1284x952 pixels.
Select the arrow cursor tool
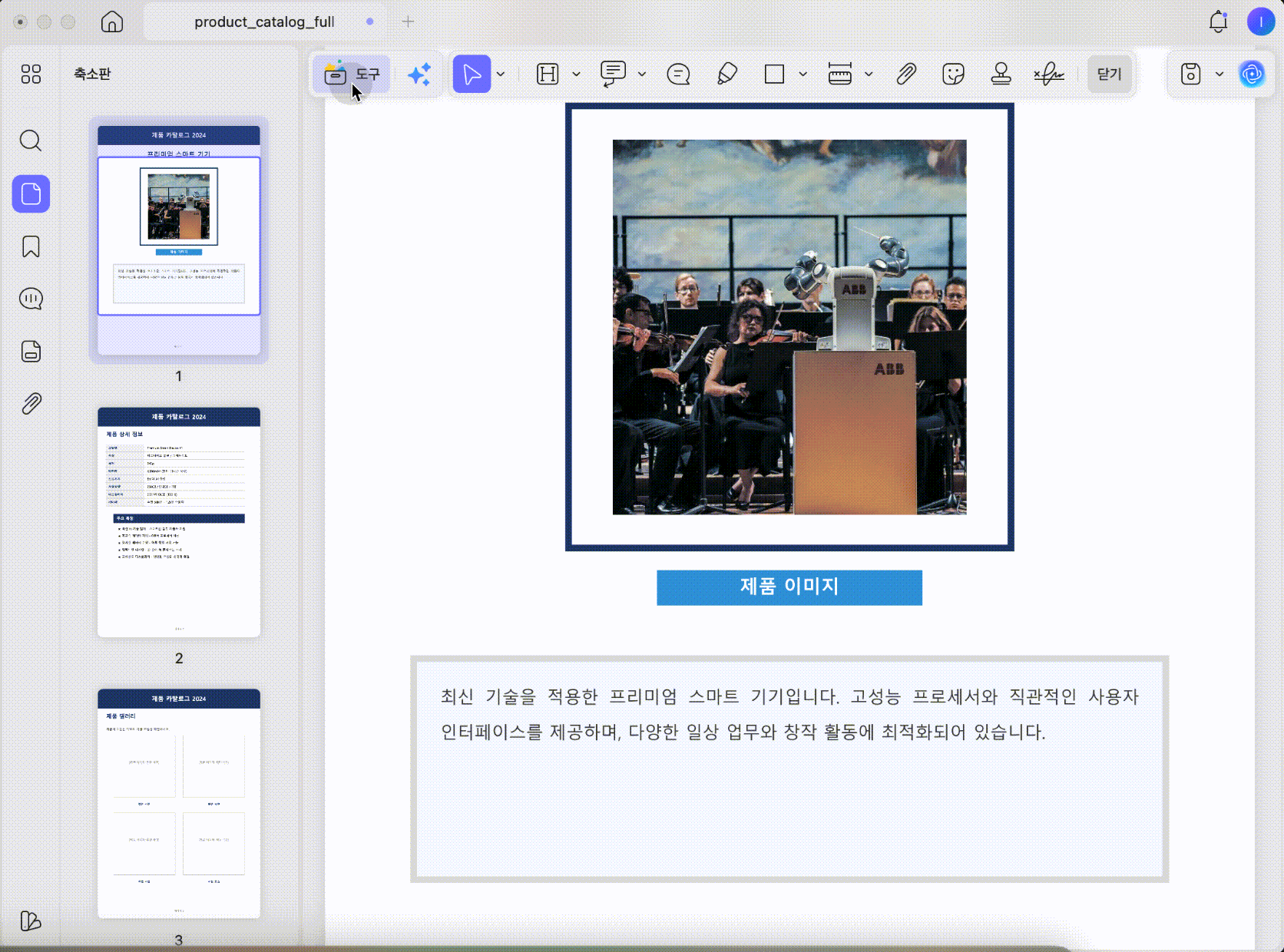(x=472, y=74)
